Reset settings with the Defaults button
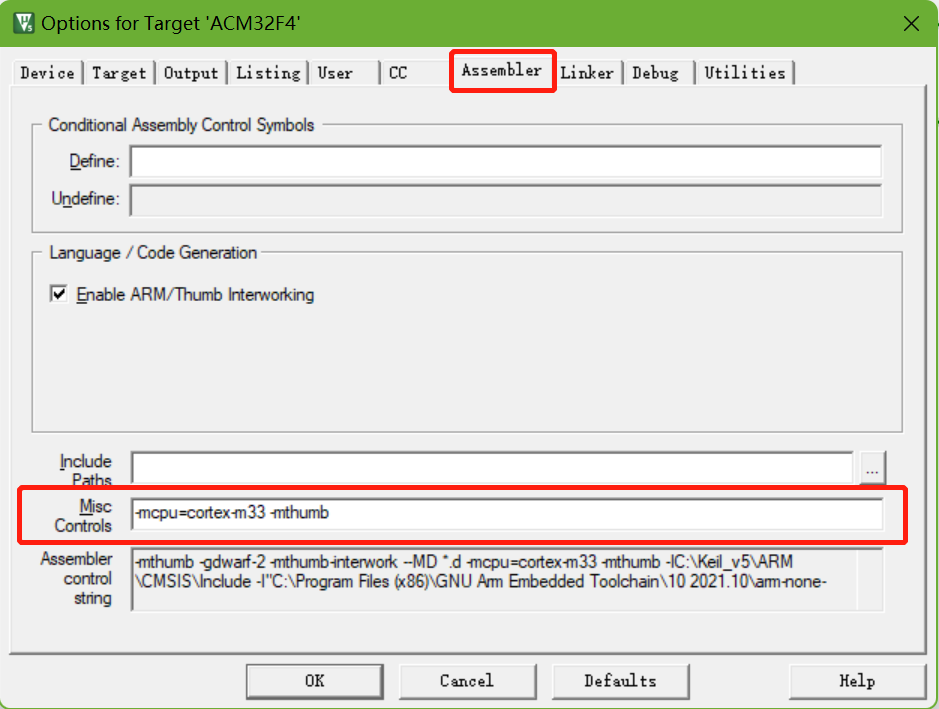Screen dimensions: 939x709 pyautogui.click(x=620, y=681)
